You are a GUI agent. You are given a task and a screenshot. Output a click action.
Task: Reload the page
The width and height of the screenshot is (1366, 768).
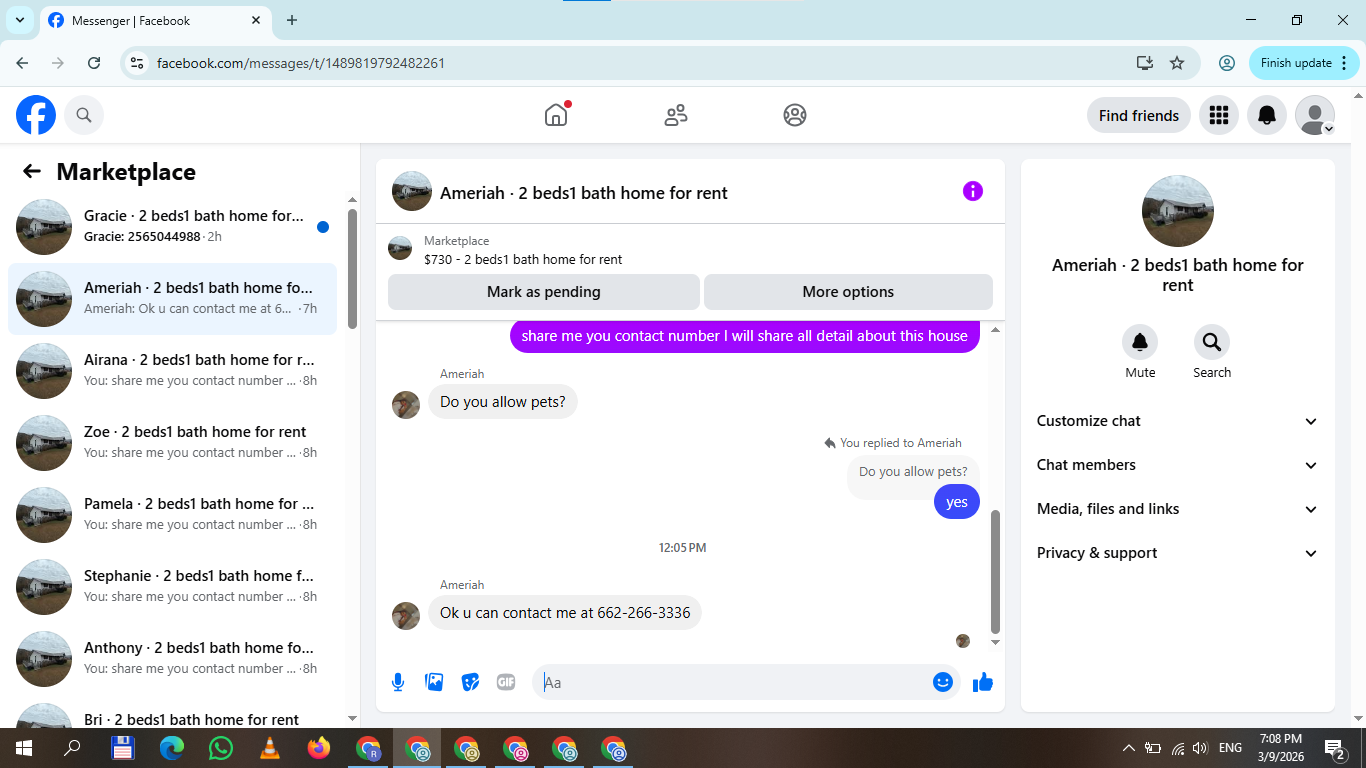pyautogui.click(x=94, y=63)
